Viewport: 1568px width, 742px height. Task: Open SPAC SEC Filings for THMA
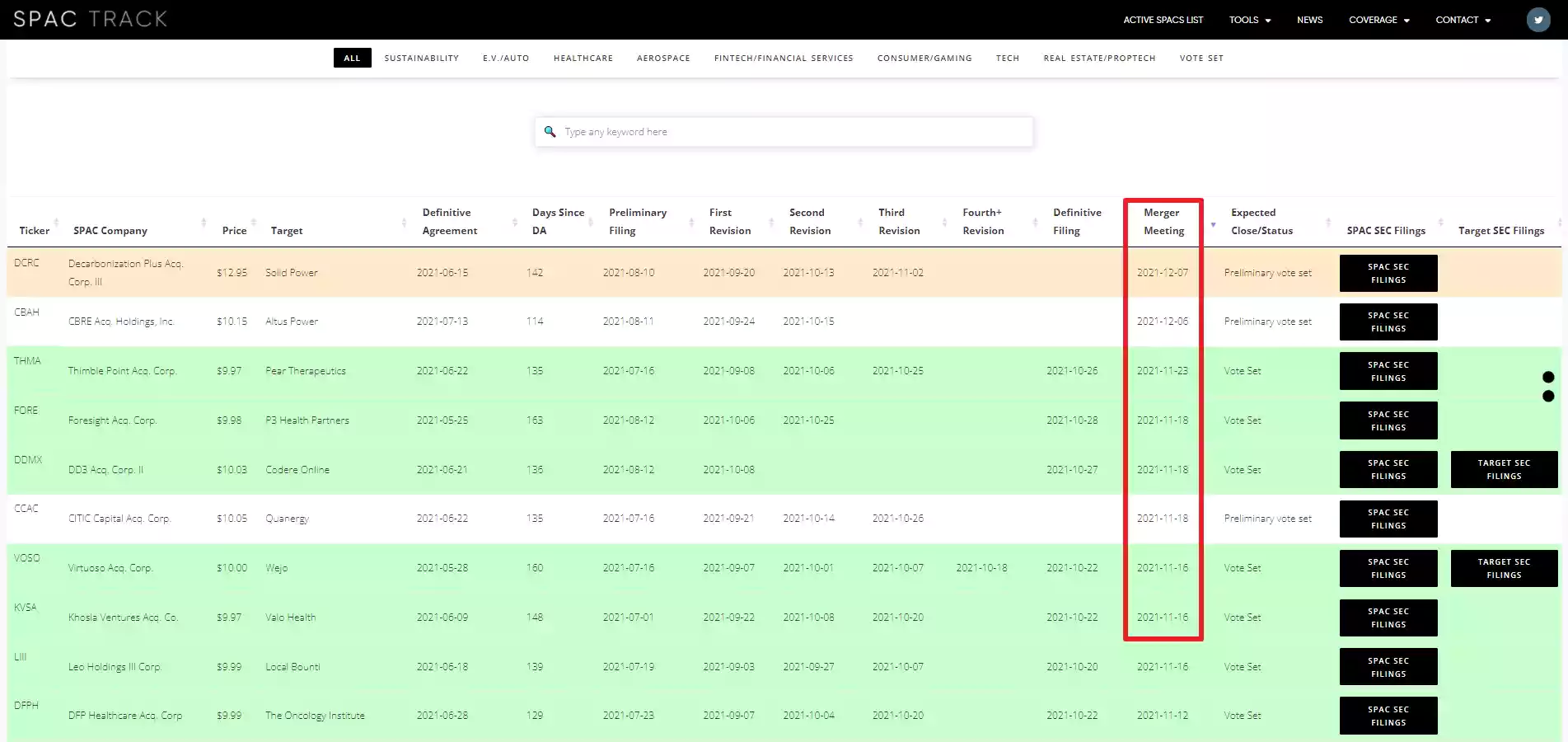[x=1388, y=371]
